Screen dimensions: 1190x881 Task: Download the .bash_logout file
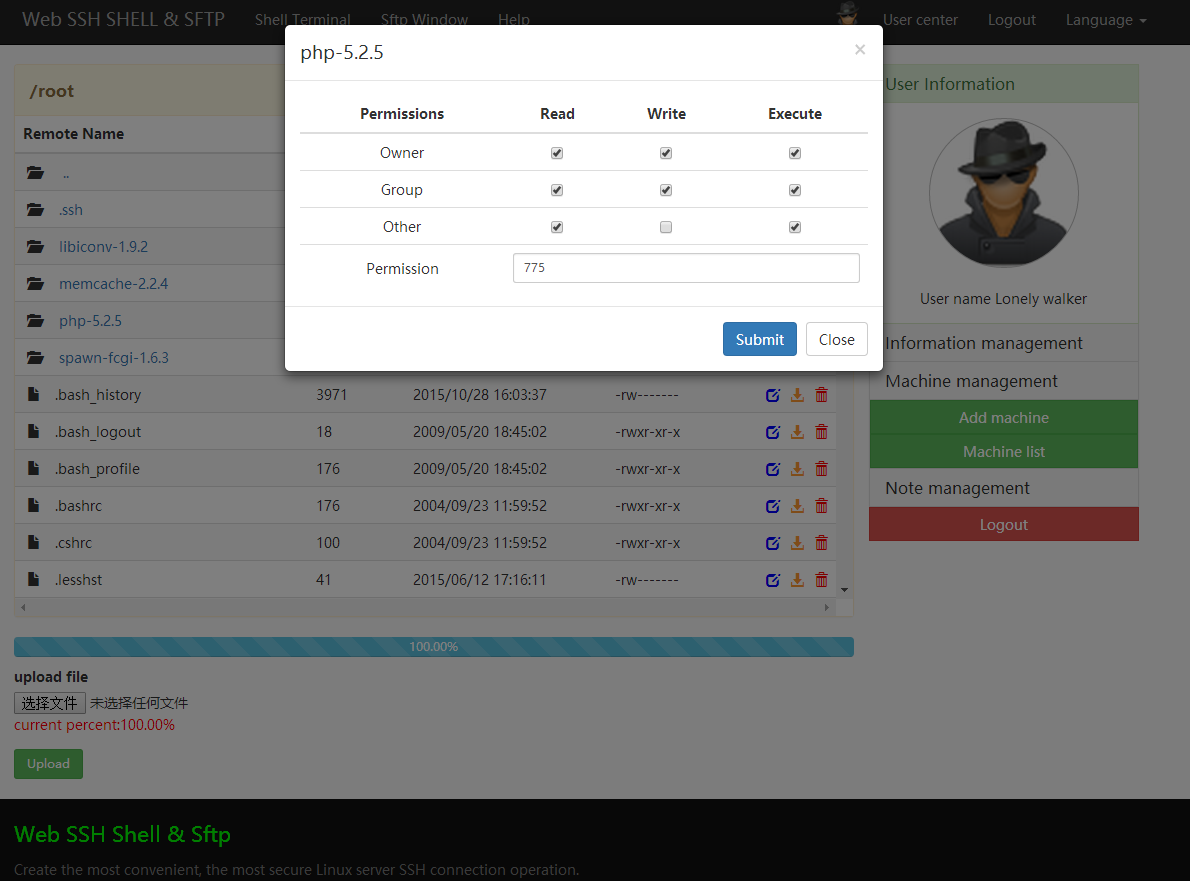pos(797,432)
